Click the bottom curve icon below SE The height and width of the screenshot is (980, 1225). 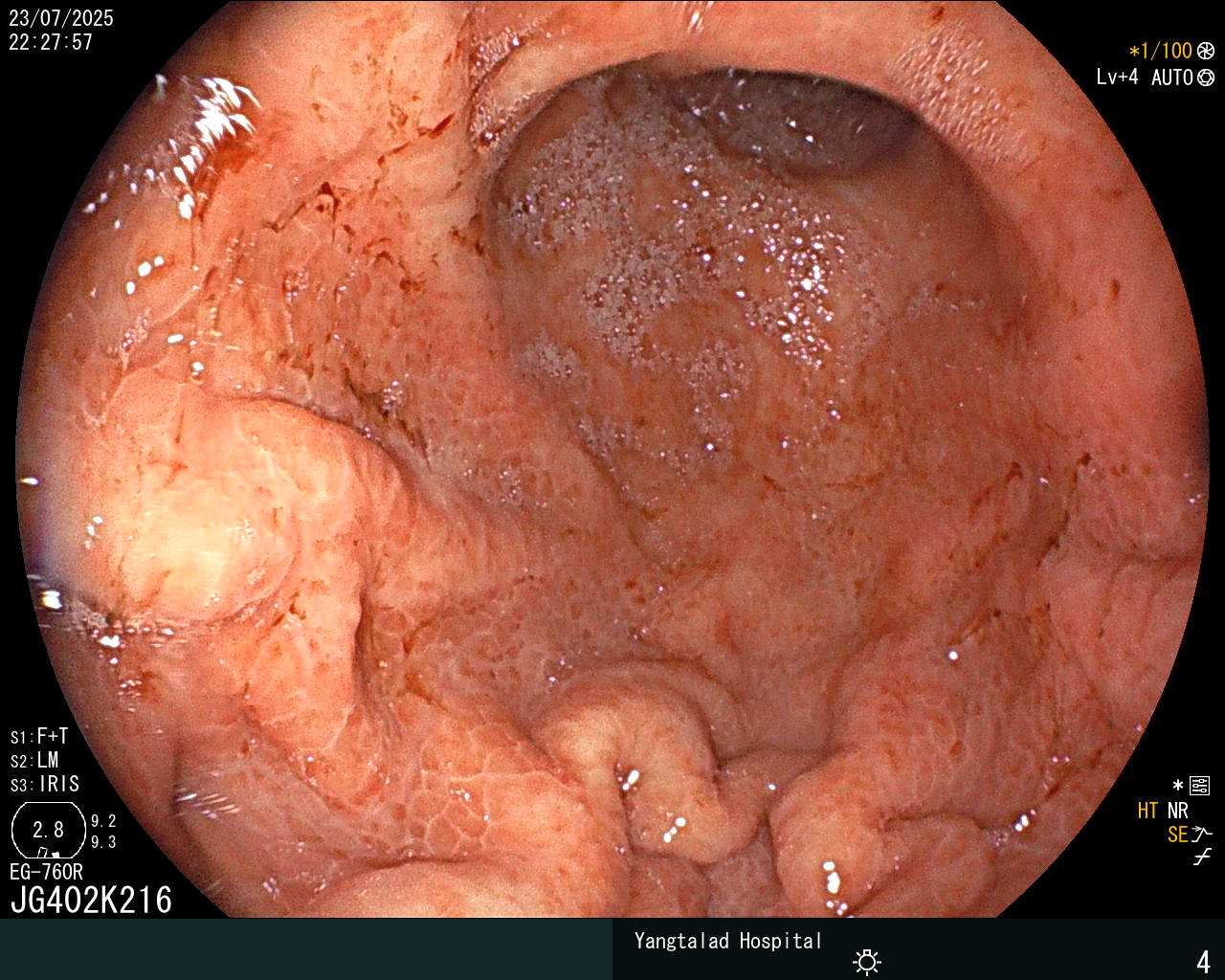(x=1202, y=857)
